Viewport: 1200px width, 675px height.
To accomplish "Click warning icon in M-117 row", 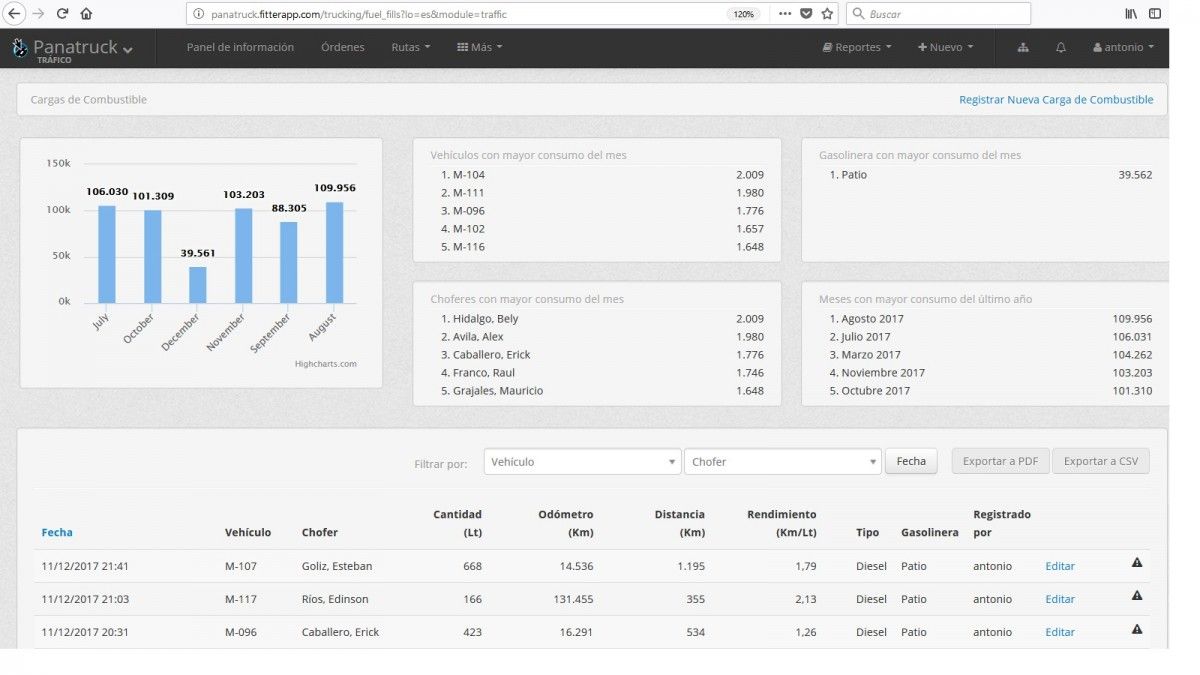I will (1137, 596).
